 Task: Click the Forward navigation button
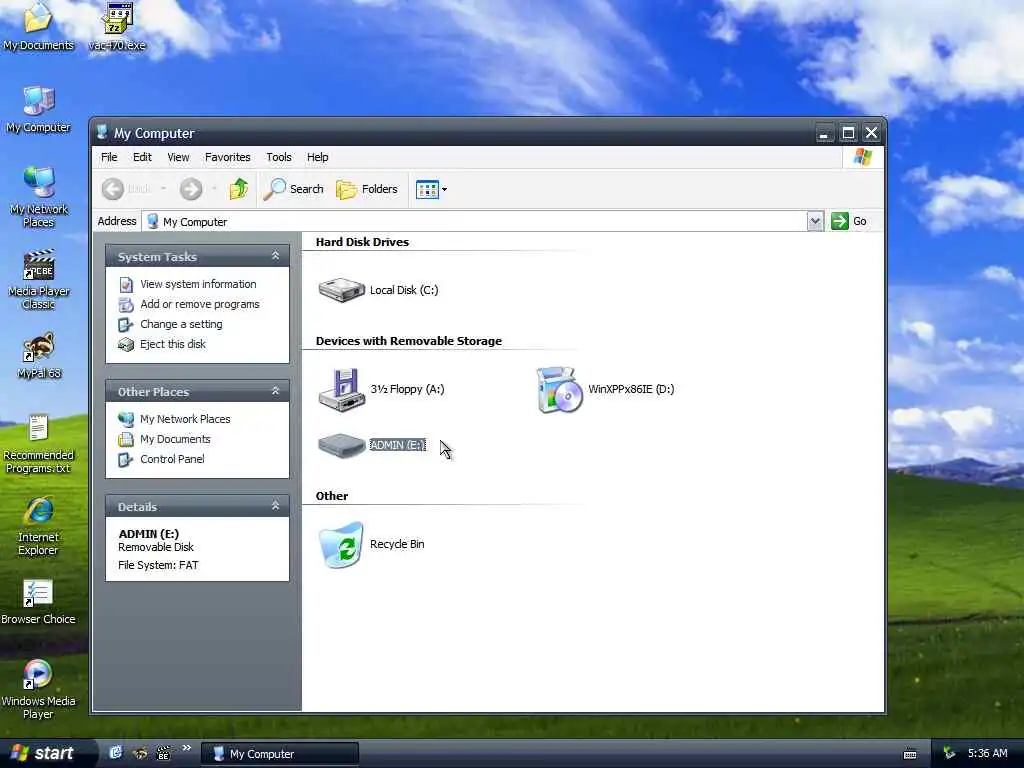[191, 189]
